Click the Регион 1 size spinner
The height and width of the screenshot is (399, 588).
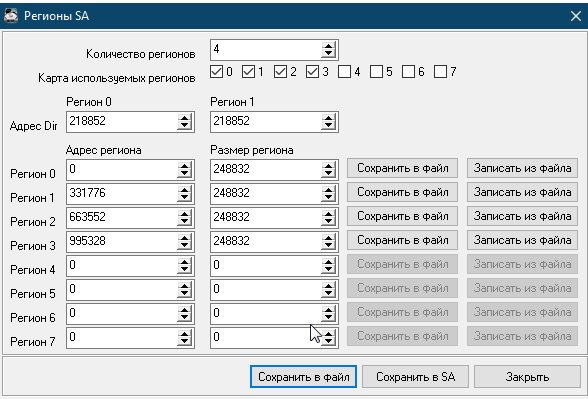pos(328,194)
